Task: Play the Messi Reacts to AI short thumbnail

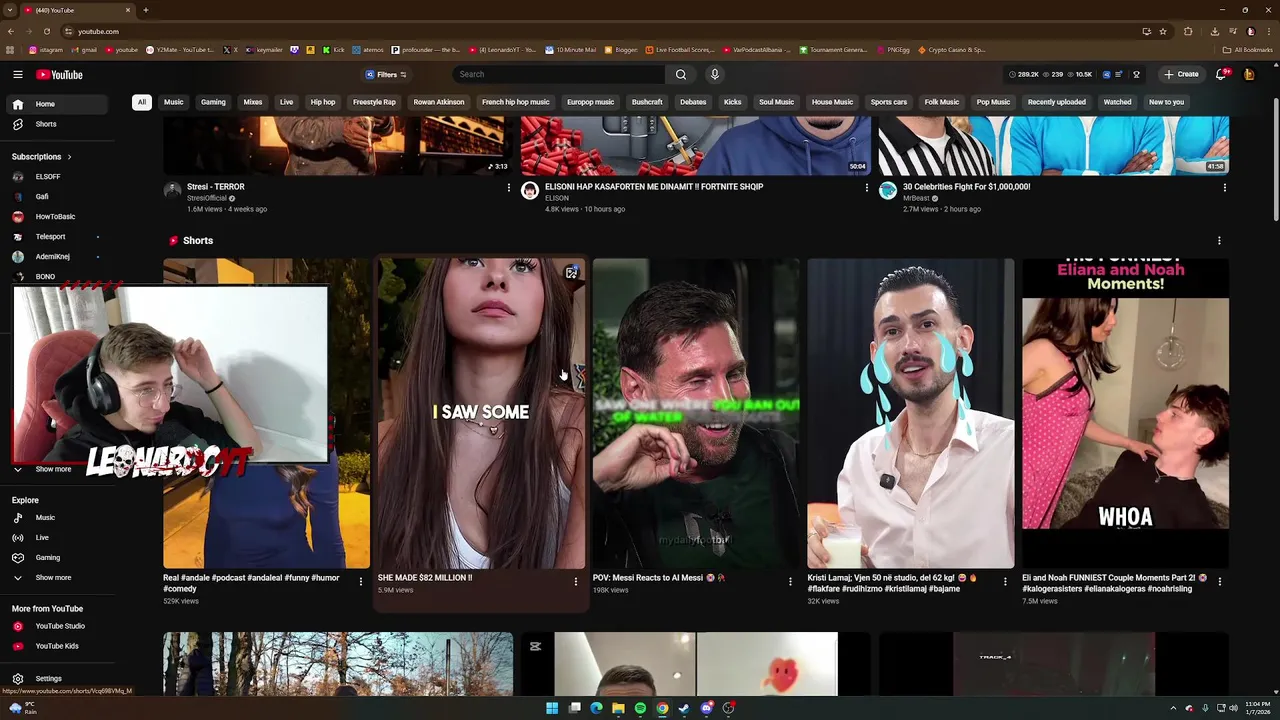Action: (x=696, y=413)
